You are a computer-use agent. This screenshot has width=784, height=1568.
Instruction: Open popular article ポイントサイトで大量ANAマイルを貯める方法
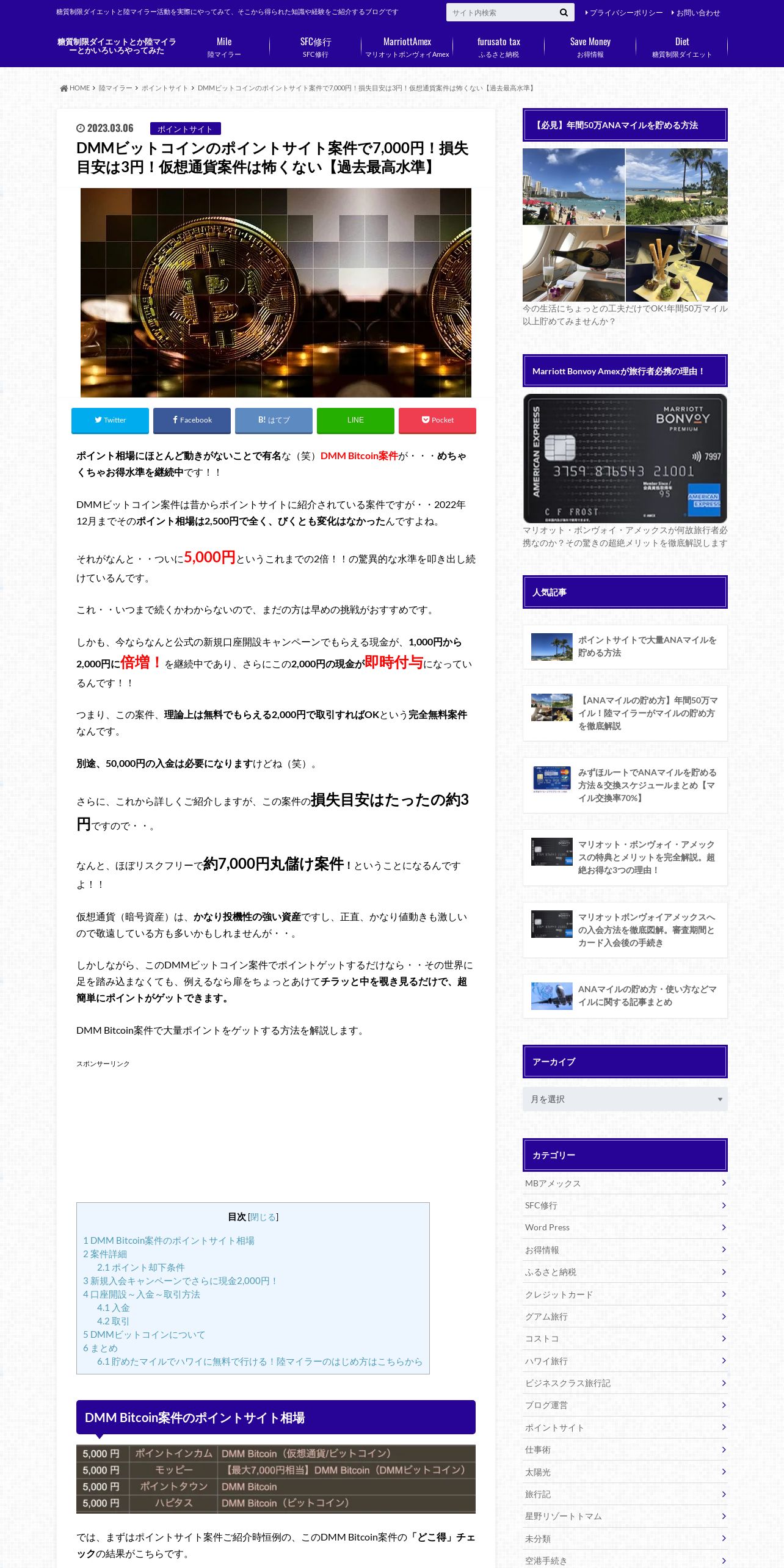(625, 647)
